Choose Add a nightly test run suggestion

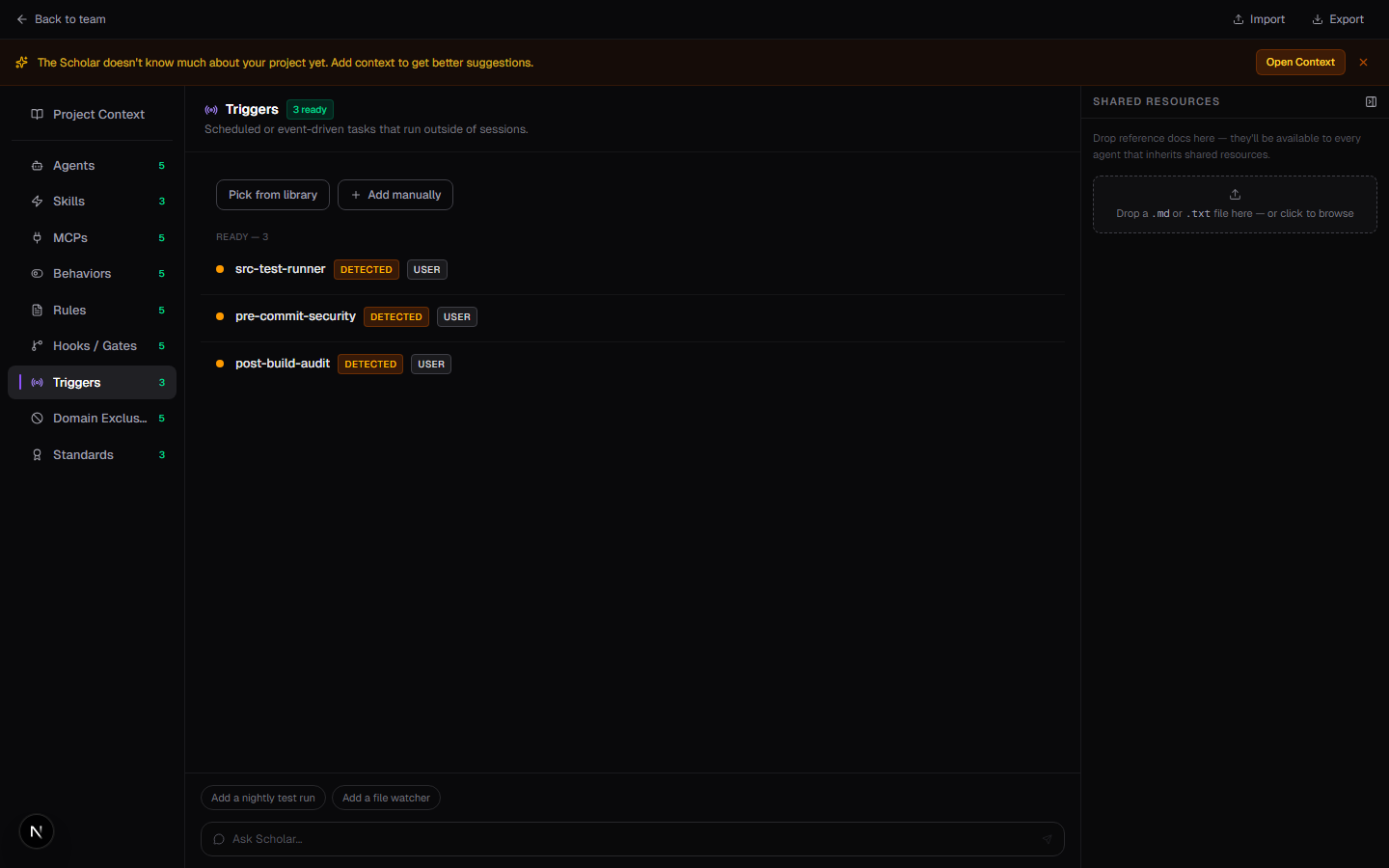point(263,798)
